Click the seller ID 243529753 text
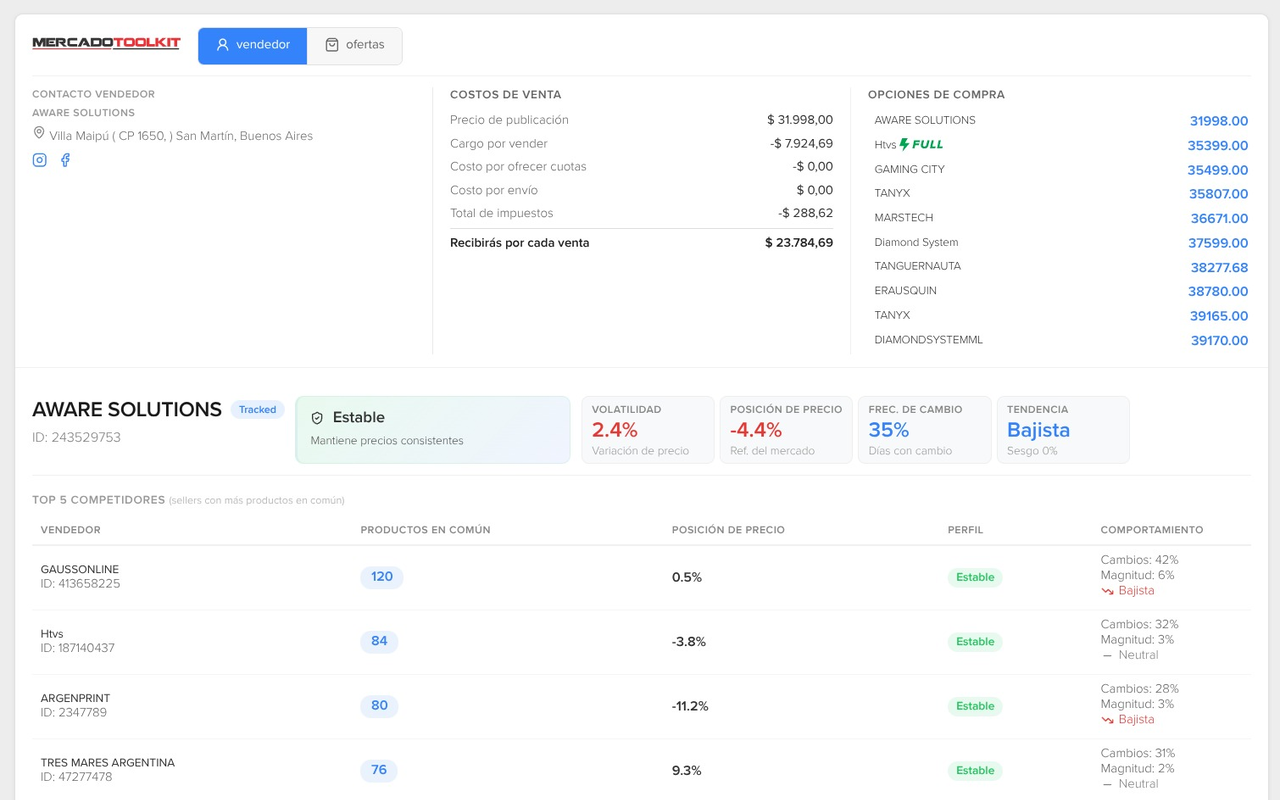The image size is (1280, 800). [x=76, y=437]
